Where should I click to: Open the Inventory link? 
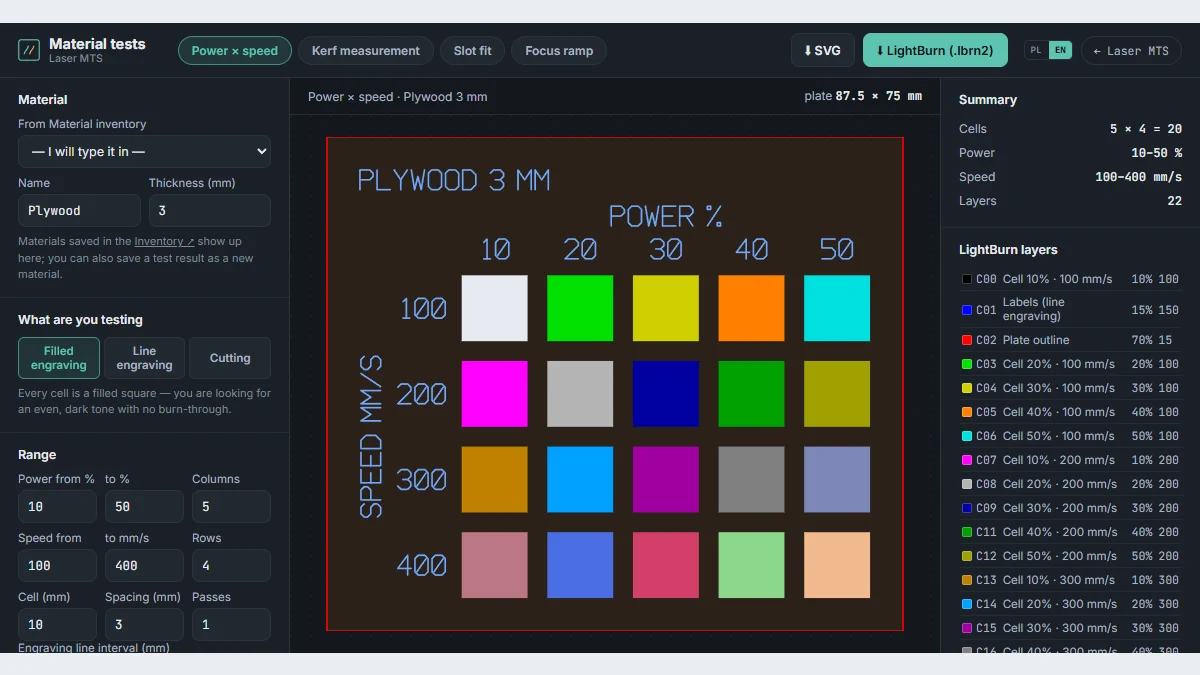(164, 241)
